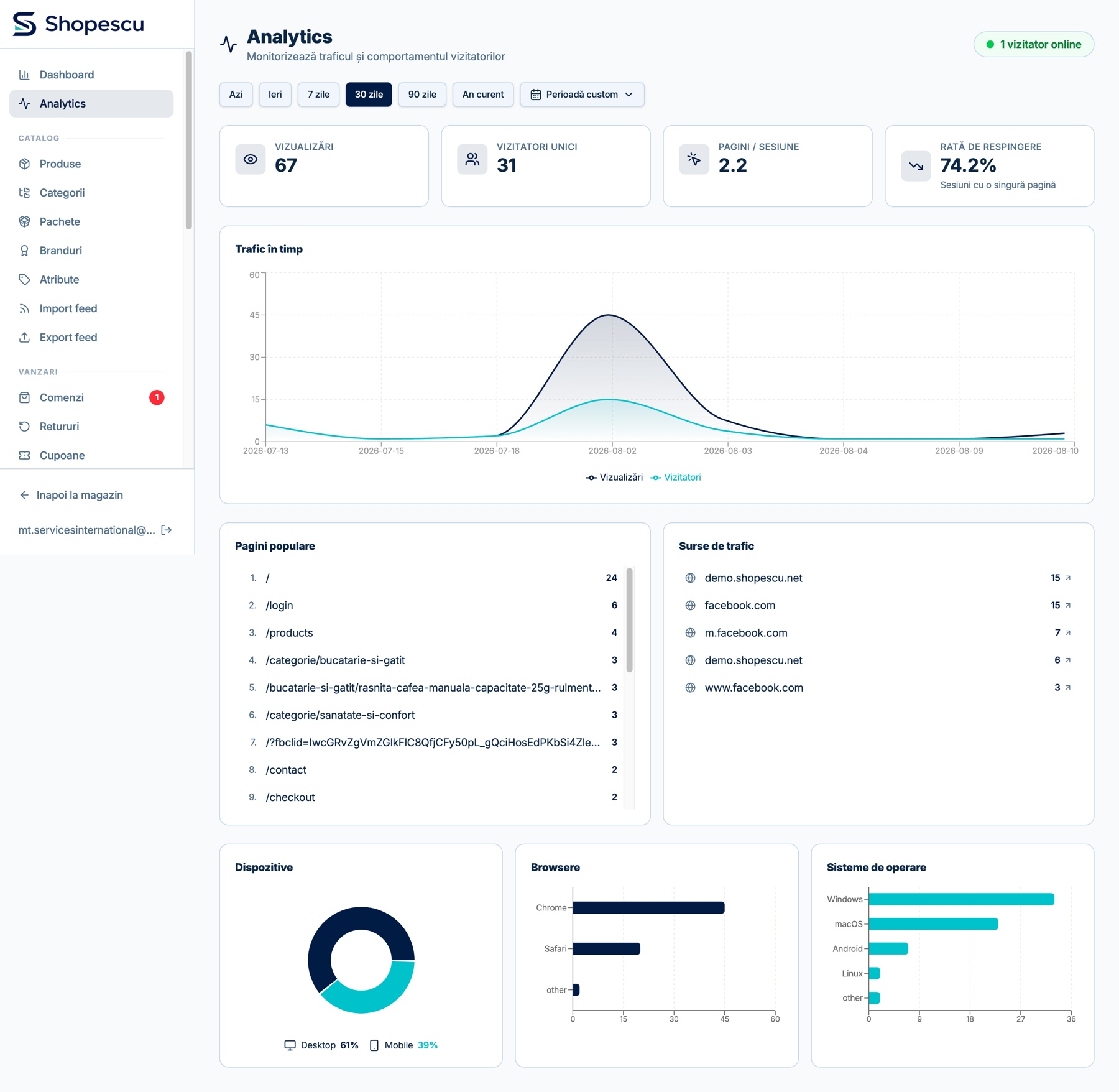Click the globe icon next to m.facebook.com
Viewport: 1119px width, 1092px height.
(690, 632)
